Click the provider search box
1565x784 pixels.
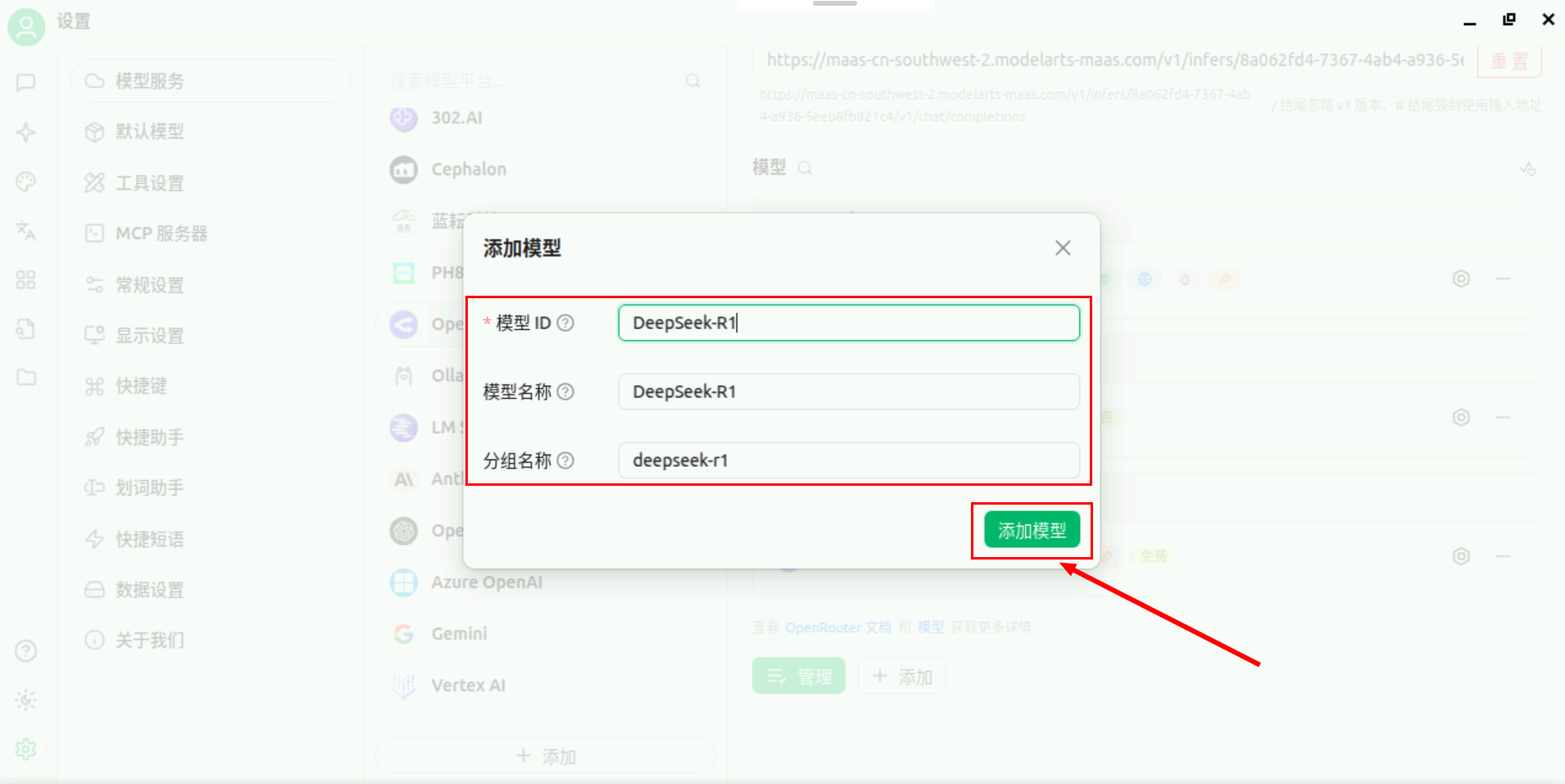pyautogui.click(x=545, y=81)
